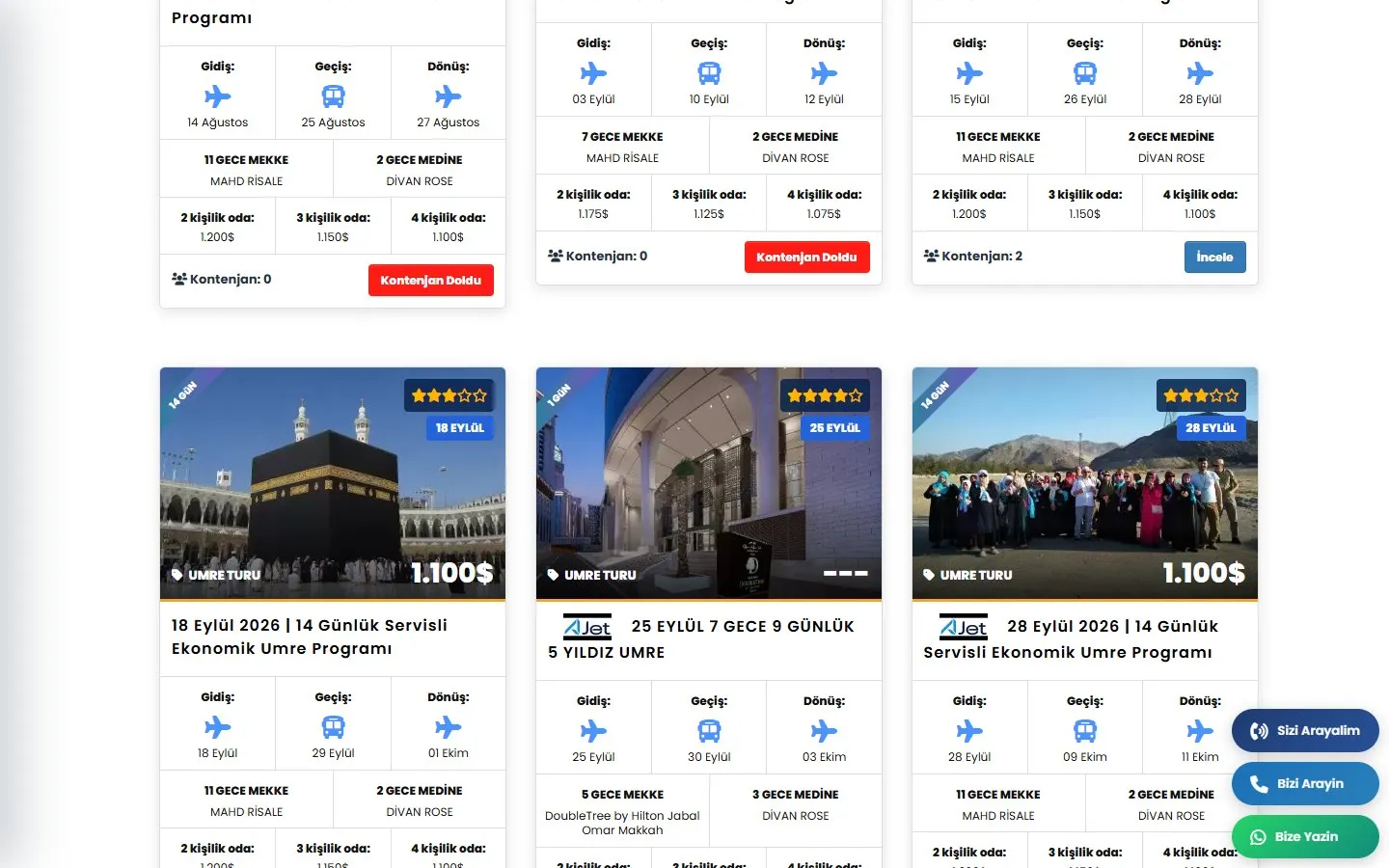Click return plane icon above 03 Ekim
Image resolution: width=1389 pixels, height=868 pixels.
[x=824, y=731]
